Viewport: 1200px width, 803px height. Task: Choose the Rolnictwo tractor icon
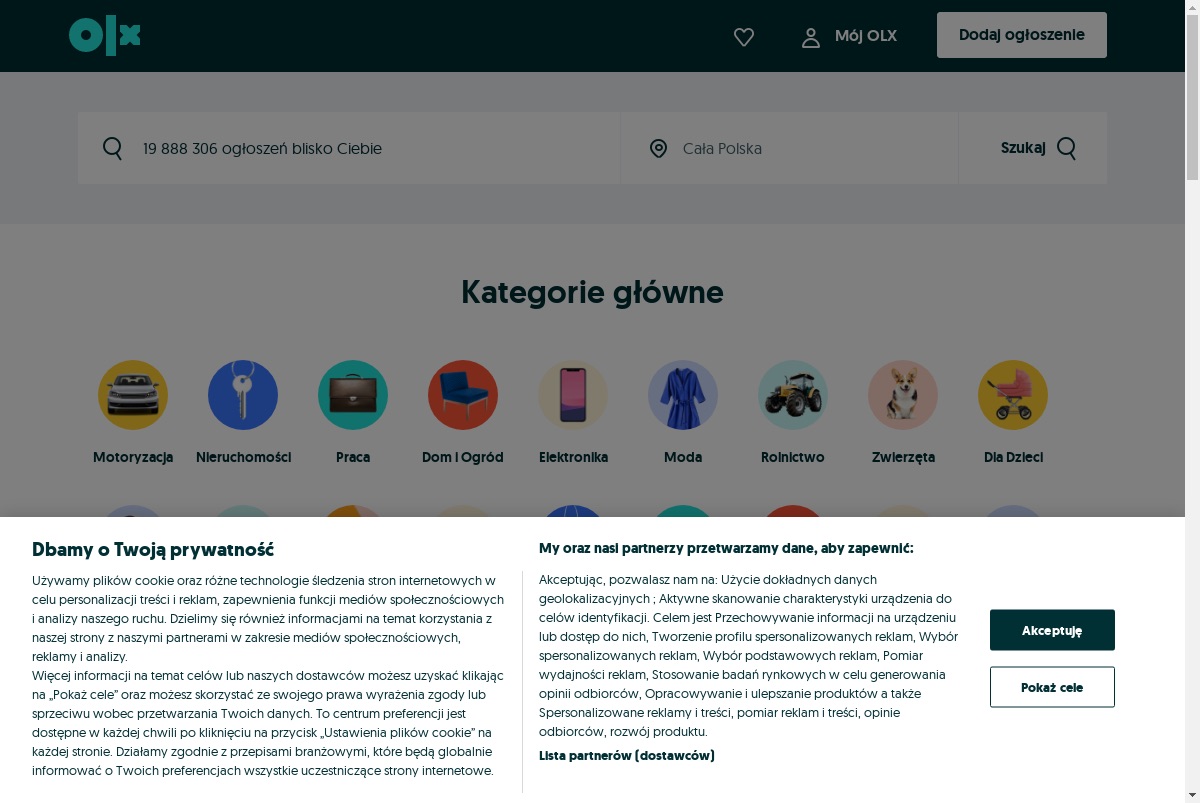[793, 395]
